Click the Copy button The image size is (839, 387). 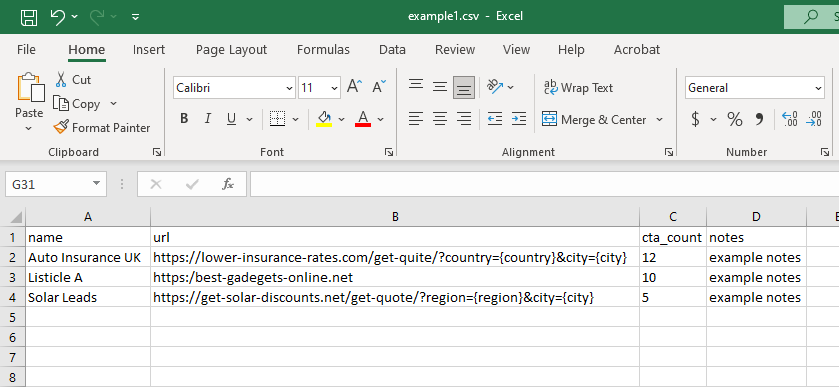coord(77,104)
